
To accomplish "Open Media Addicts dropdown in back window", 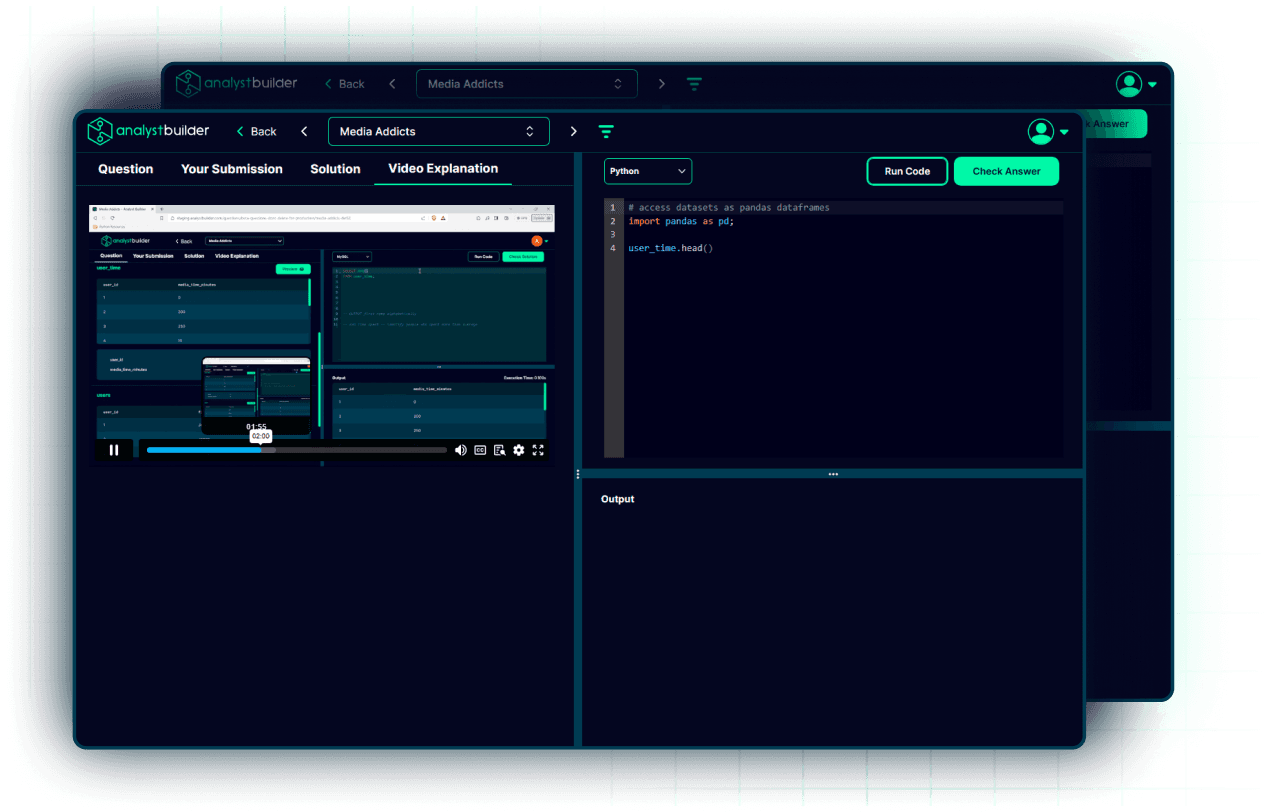I will (526, 84).
